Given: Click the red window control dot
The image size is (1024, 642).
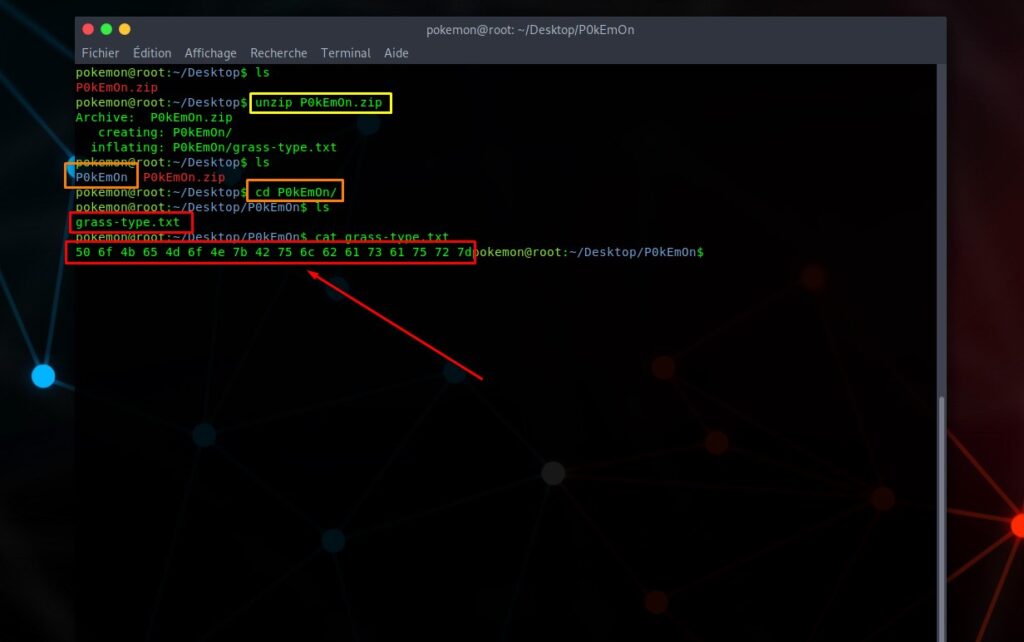Looking at the screenshot, I should coord(89,30).
